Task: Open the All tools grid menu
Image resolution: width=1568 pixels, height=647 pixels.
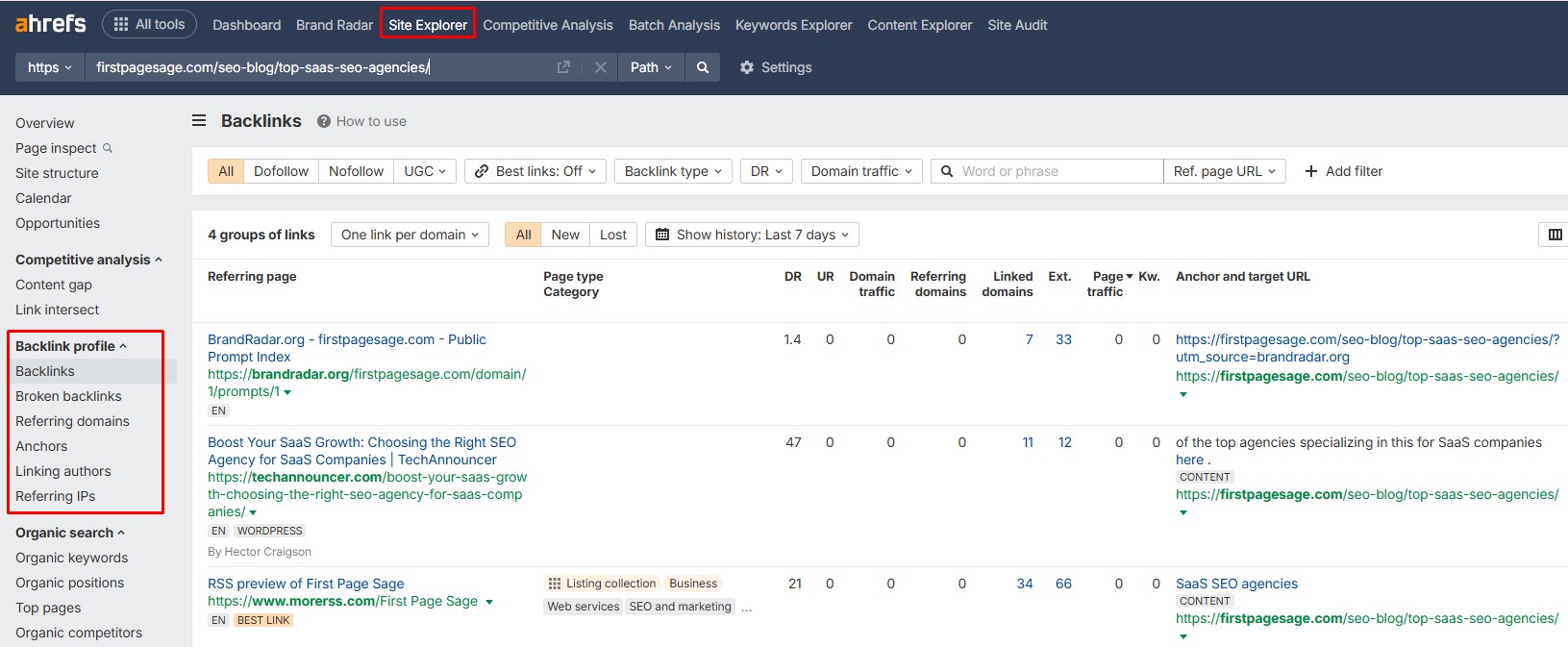Action: click(x=149, y=24)
